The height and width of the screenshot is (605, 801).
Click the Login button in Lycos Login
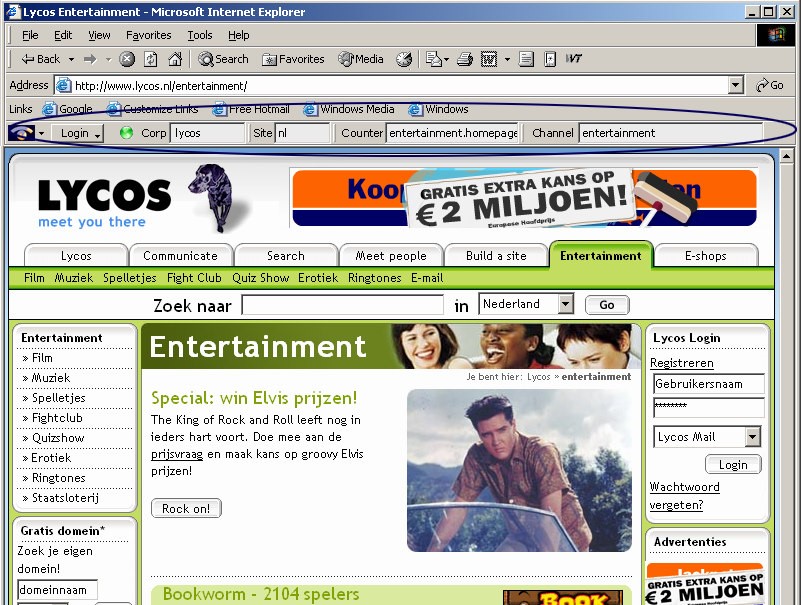(x=733, y=465)
